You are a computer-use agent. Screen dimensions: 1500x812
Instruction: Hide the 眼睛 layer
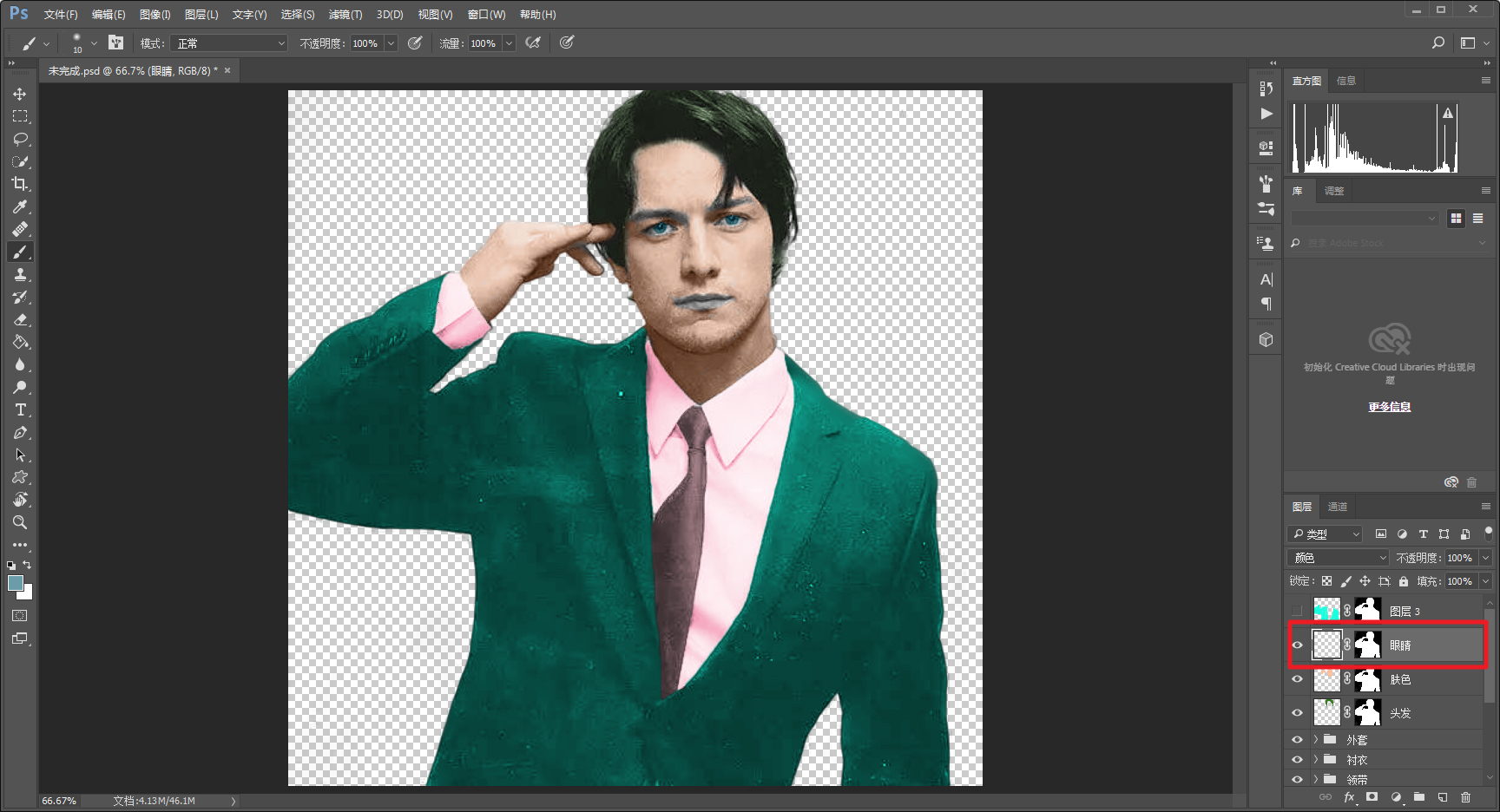coord(1298,645)
